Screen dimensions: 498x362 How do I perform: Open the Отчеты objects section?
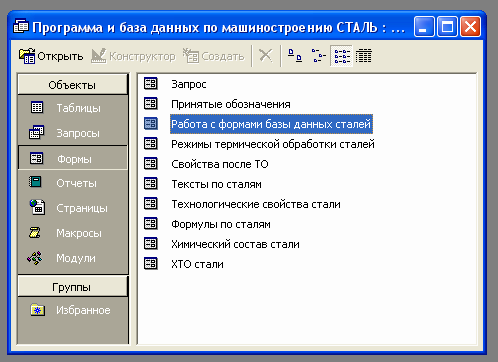72,183
